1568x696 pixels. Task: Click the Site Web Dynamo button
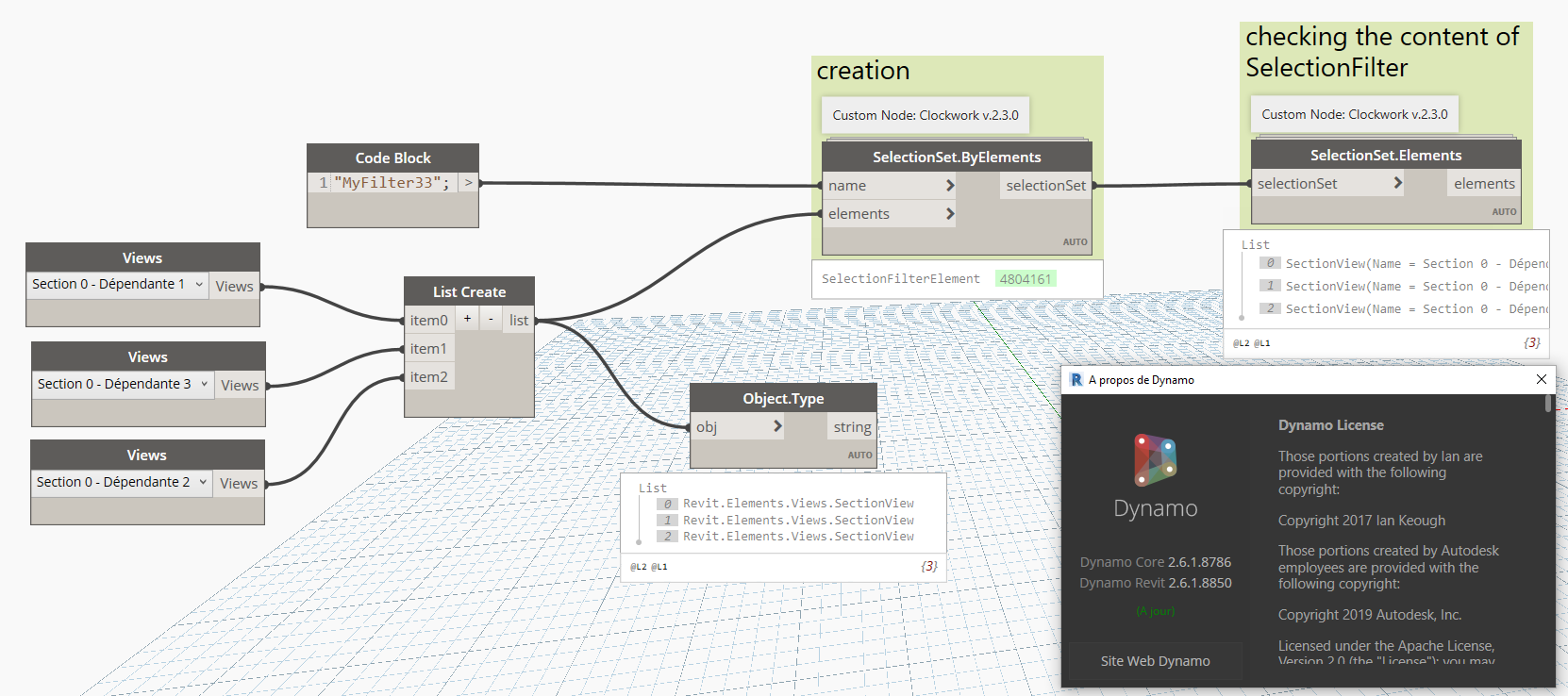point(1155,661)
